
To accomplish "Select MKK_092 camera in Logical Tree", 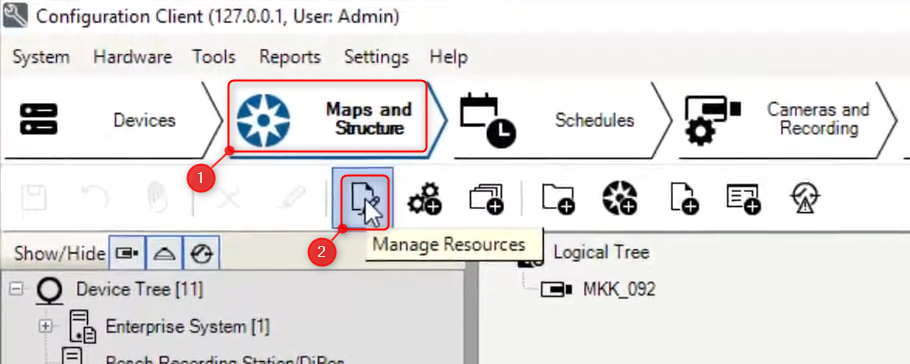I will pyautogui.click(x=619, y=289).
